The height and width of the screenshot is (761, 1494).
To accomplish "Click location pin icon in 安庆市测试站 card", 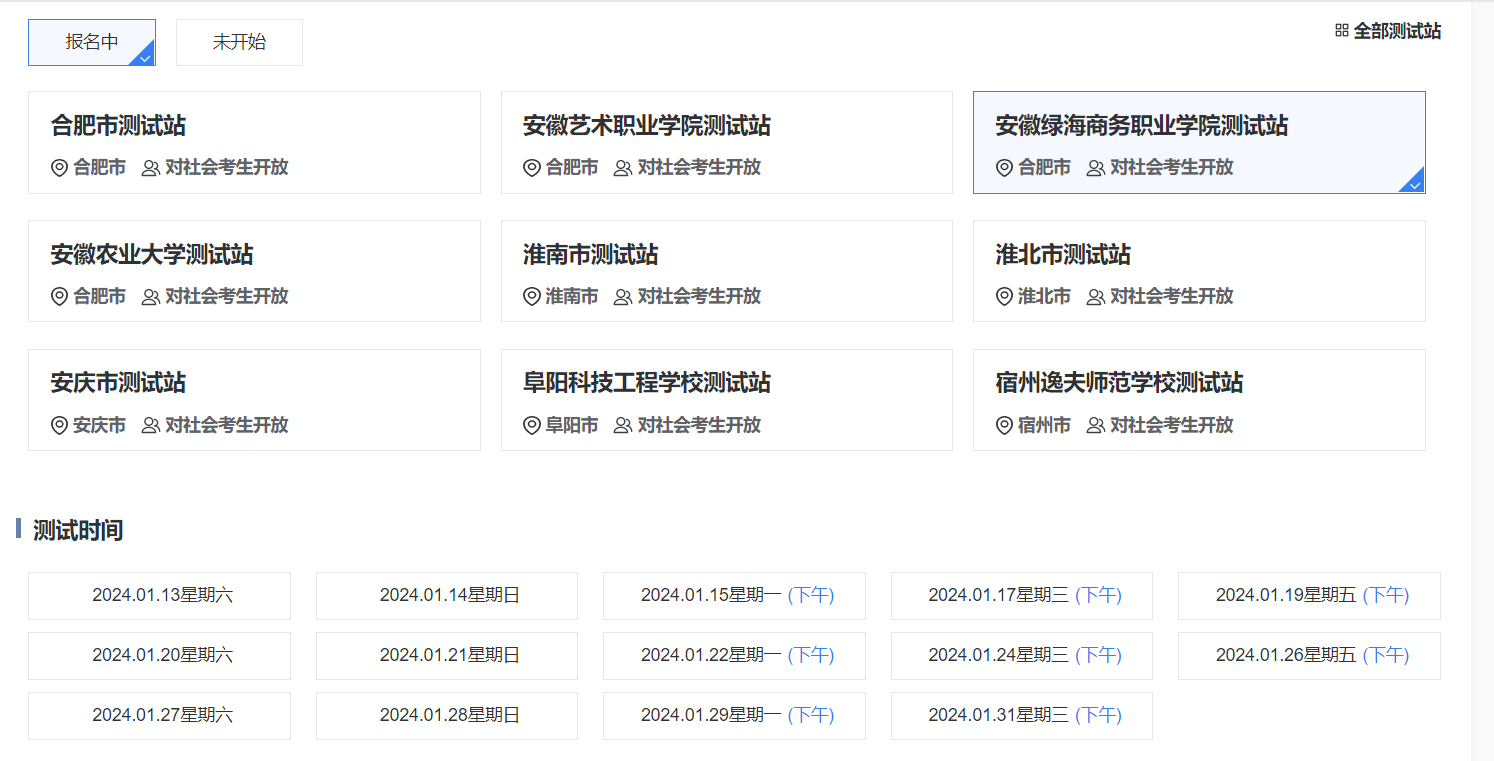I will tap(59, 426).
